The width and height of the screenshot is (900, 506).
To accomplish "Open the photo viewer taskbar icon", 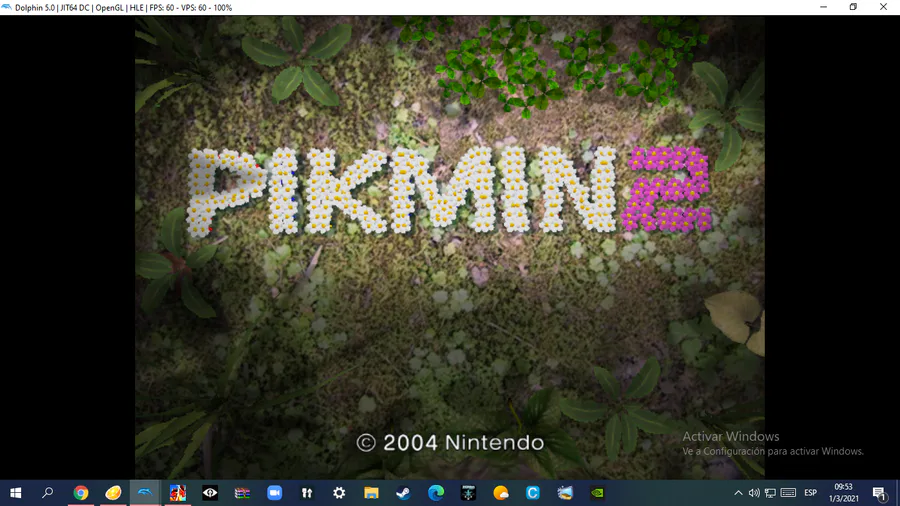I will [565, 493].
